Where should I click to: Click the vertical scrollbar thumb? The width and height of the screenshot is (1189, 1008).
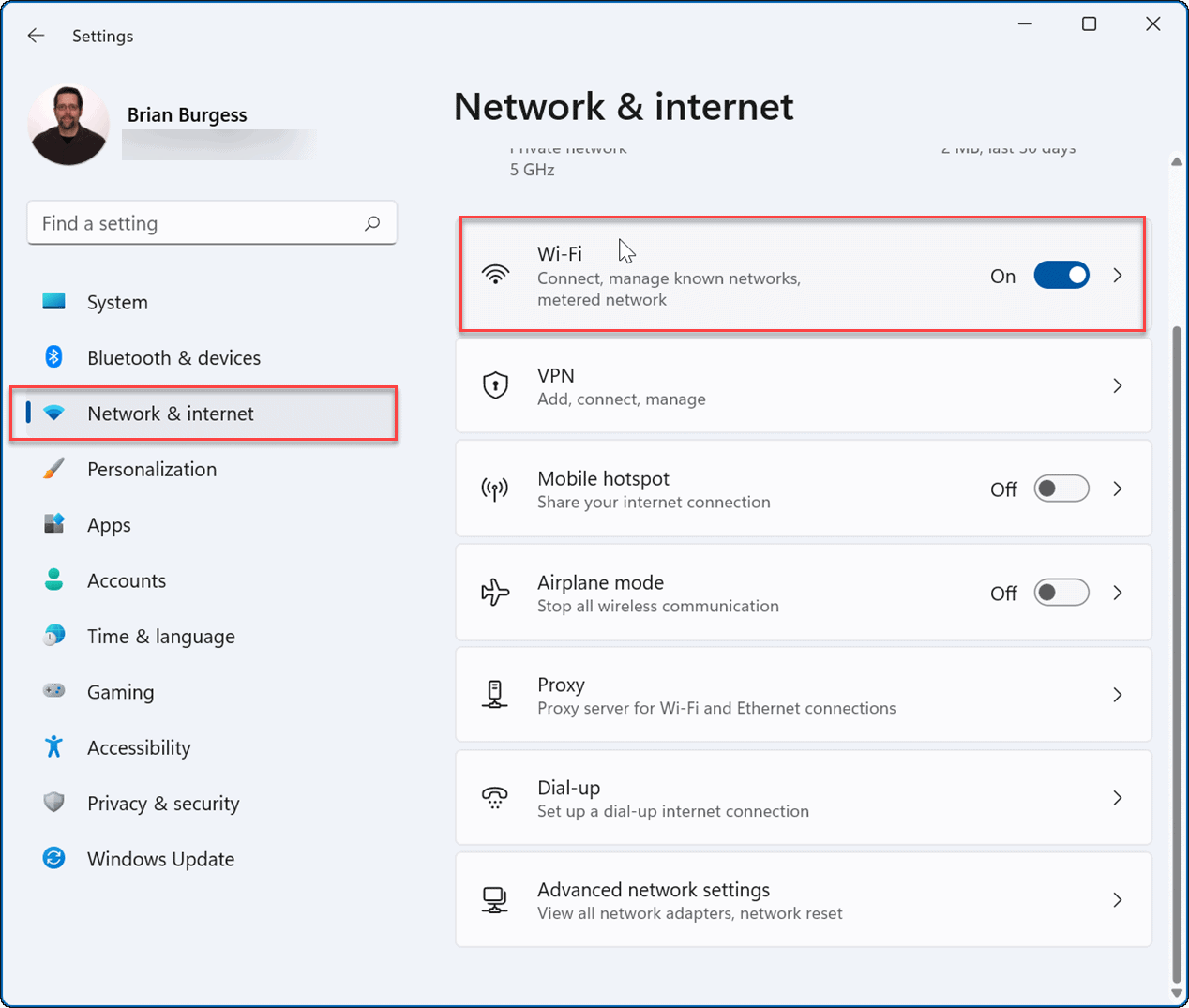click(x=1177, y=654)
